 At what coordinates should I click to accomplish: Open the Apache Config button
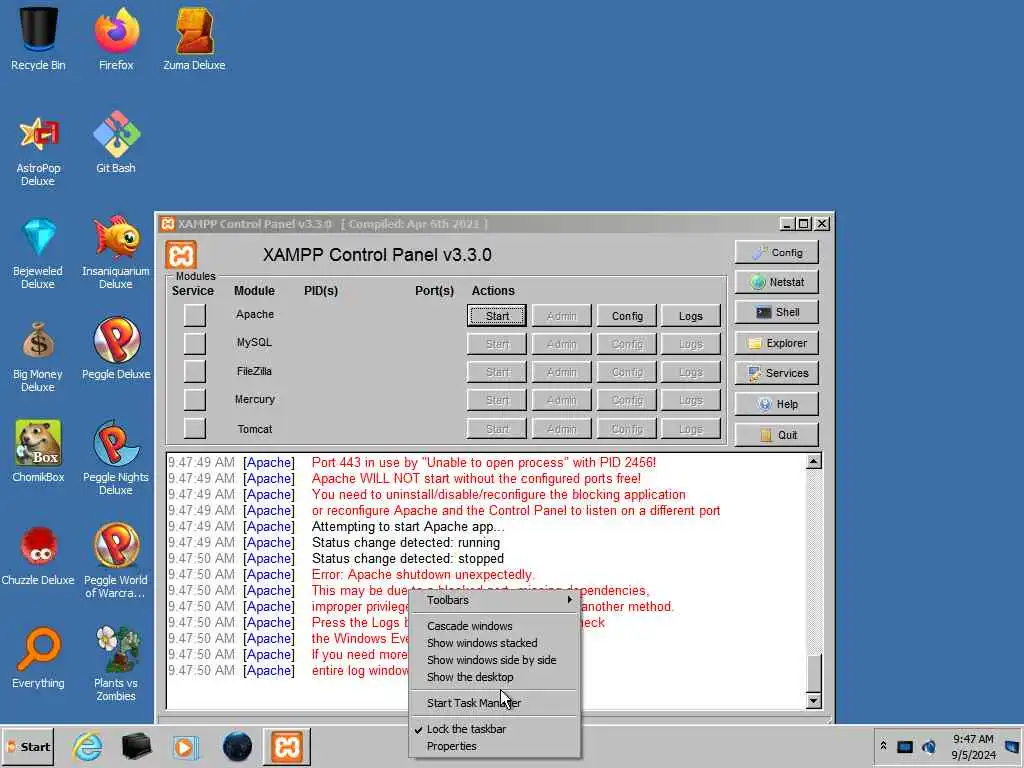[x=627, y=316]
